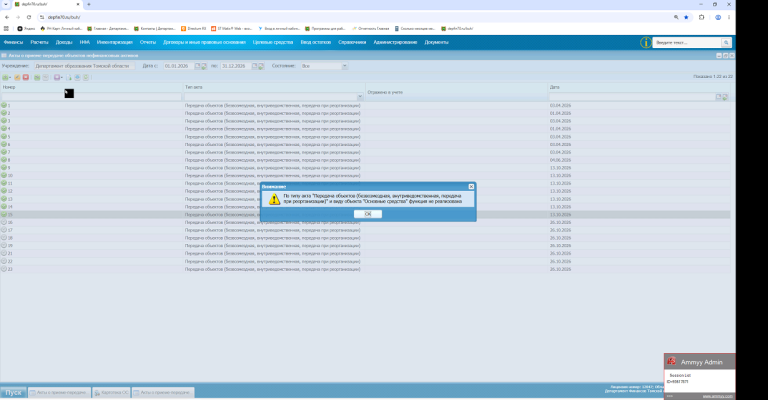The image size is (768, 400).
Task: Open the Справочники menu
Action: coord(352,43)
